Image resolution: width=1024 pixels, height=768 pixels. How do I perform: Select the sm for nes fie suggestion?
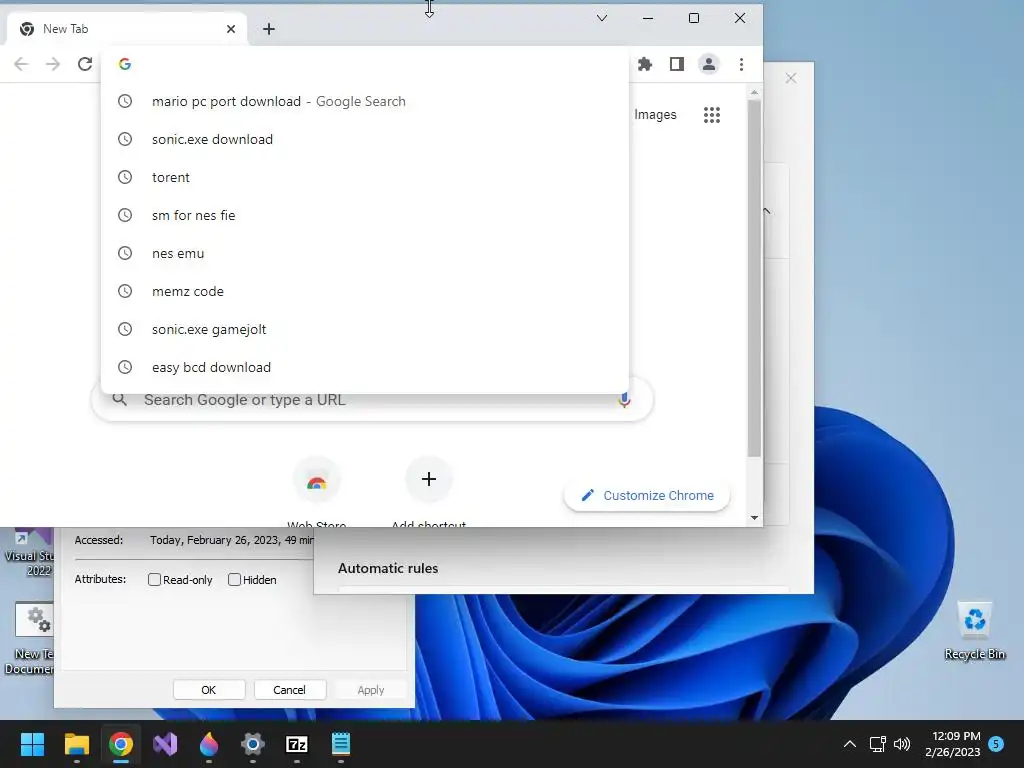[x=364, y=215]
